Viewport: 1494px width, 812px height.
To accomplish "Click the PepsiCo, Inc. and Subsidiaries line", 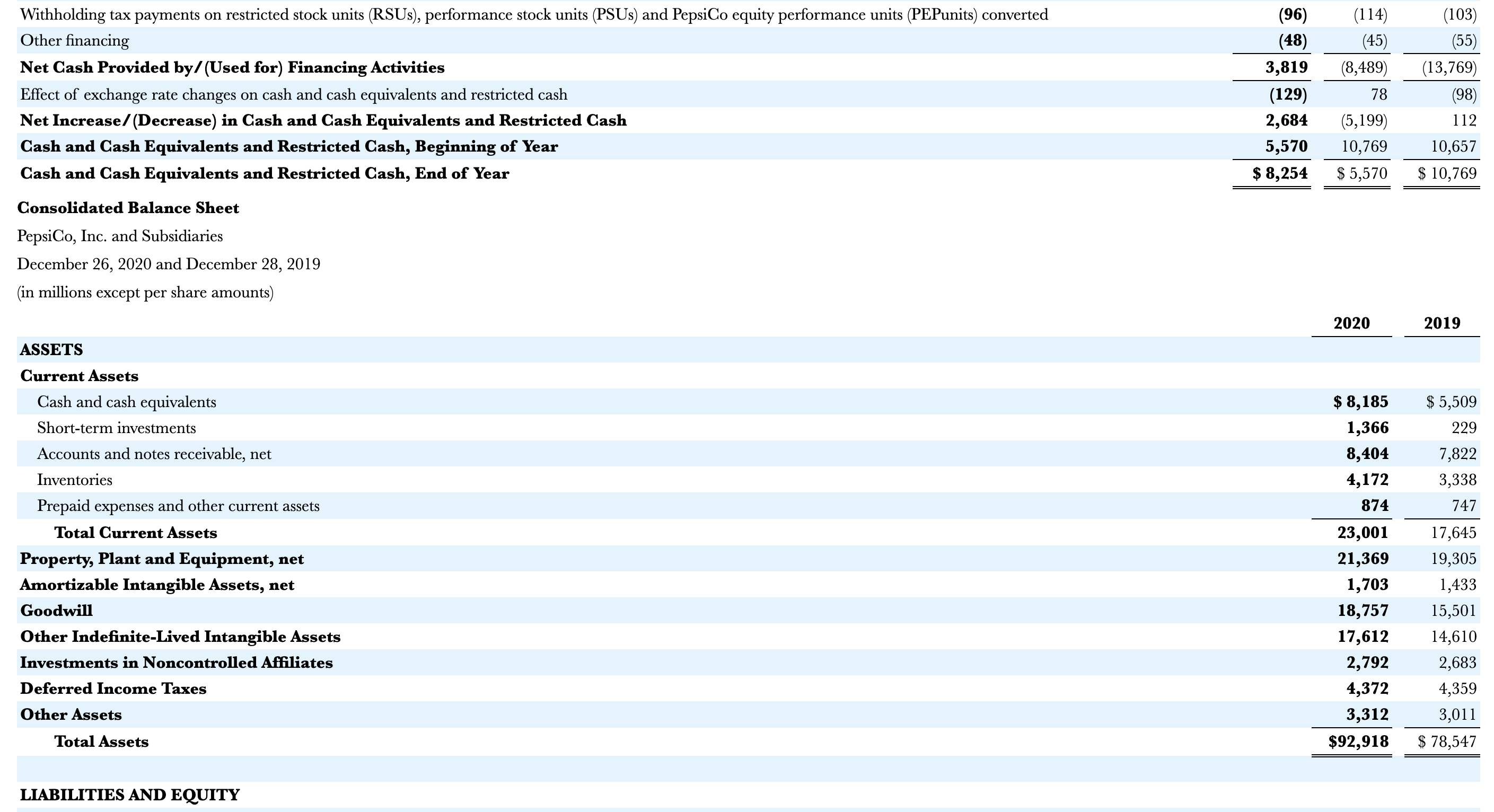I will click(x=121, y=235).
